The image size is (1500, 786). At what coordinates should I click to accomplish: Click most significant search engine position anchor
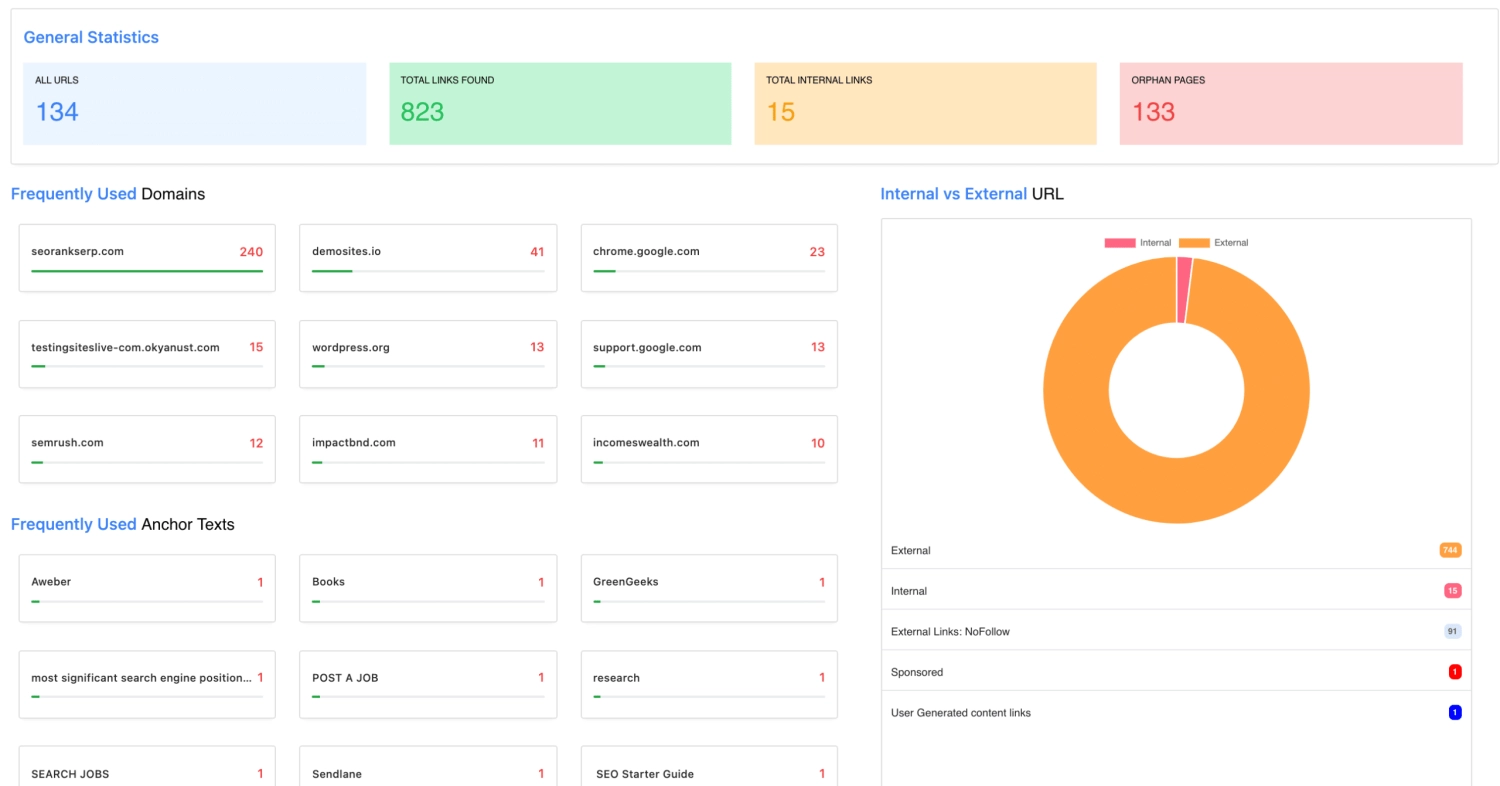[x=141, y=678]
